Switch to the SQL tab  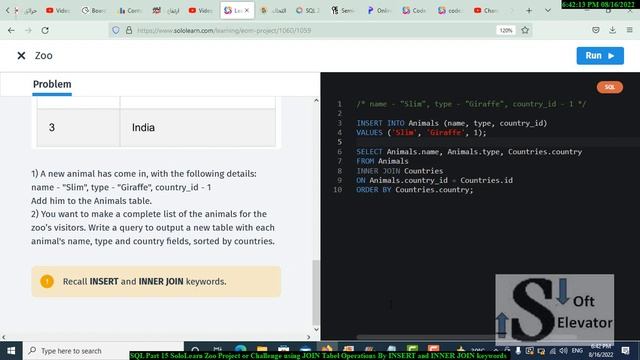tap(308, 11)
